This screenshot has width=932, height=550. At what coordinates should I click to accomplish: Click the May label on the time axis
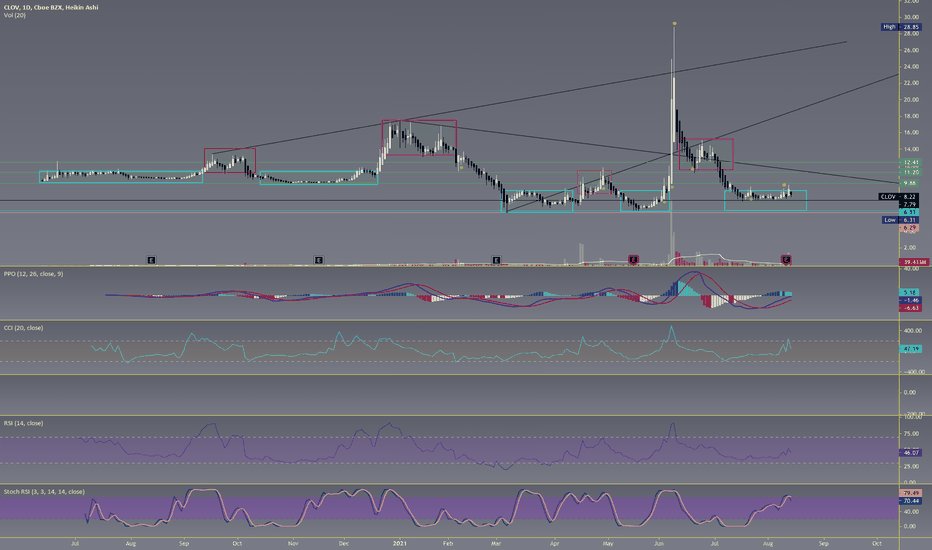tap(607, 543)
